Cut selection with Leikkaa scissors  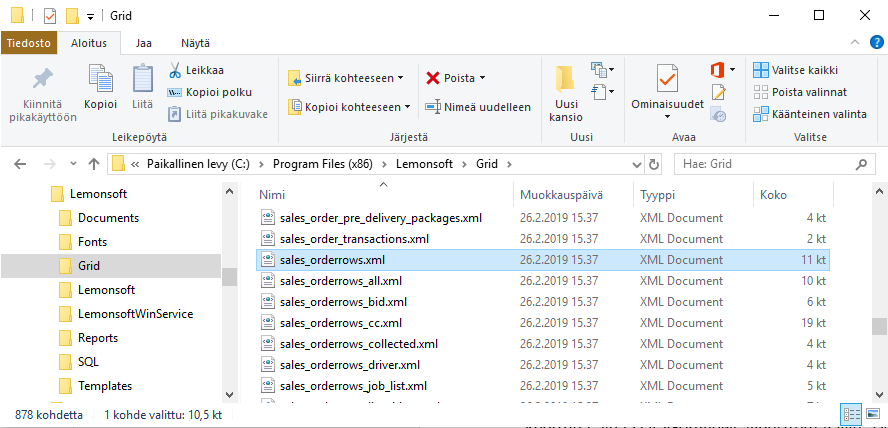click(x=197, y=70)
